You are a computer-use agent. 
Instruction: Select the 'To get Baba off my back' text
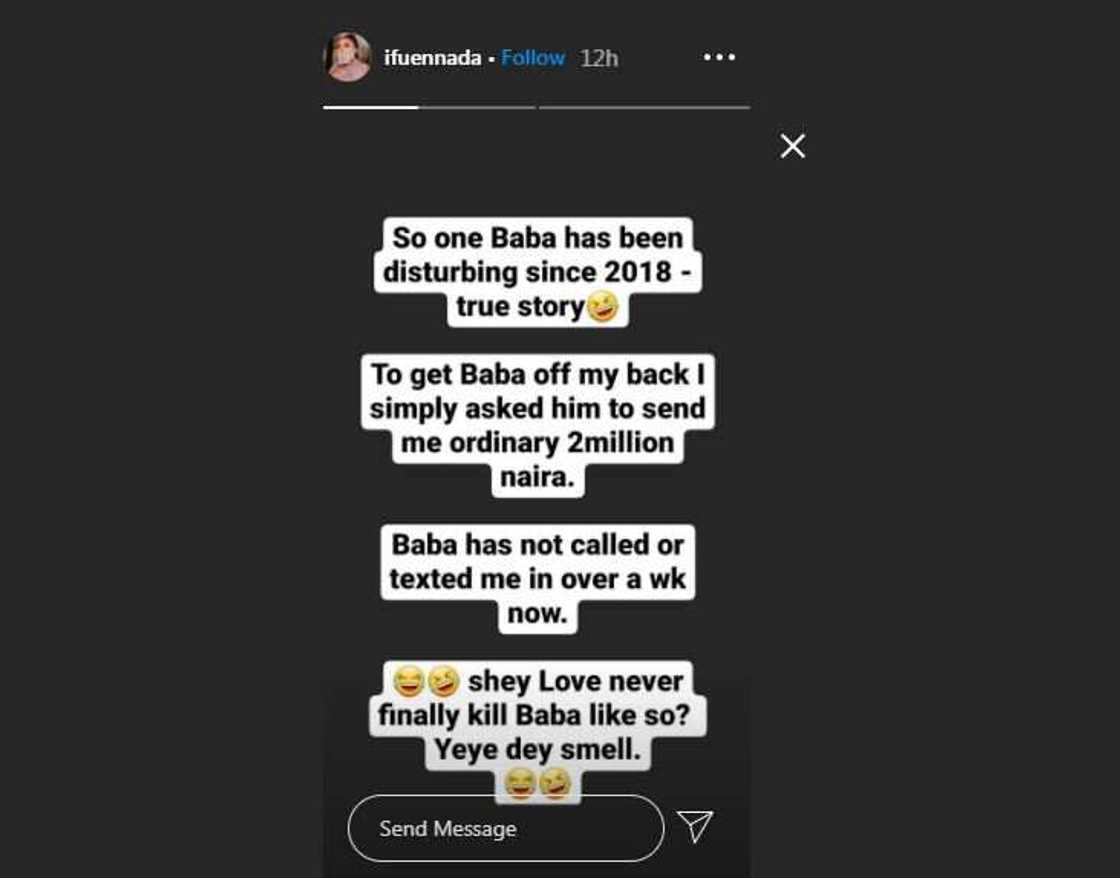tap(538, 374)
